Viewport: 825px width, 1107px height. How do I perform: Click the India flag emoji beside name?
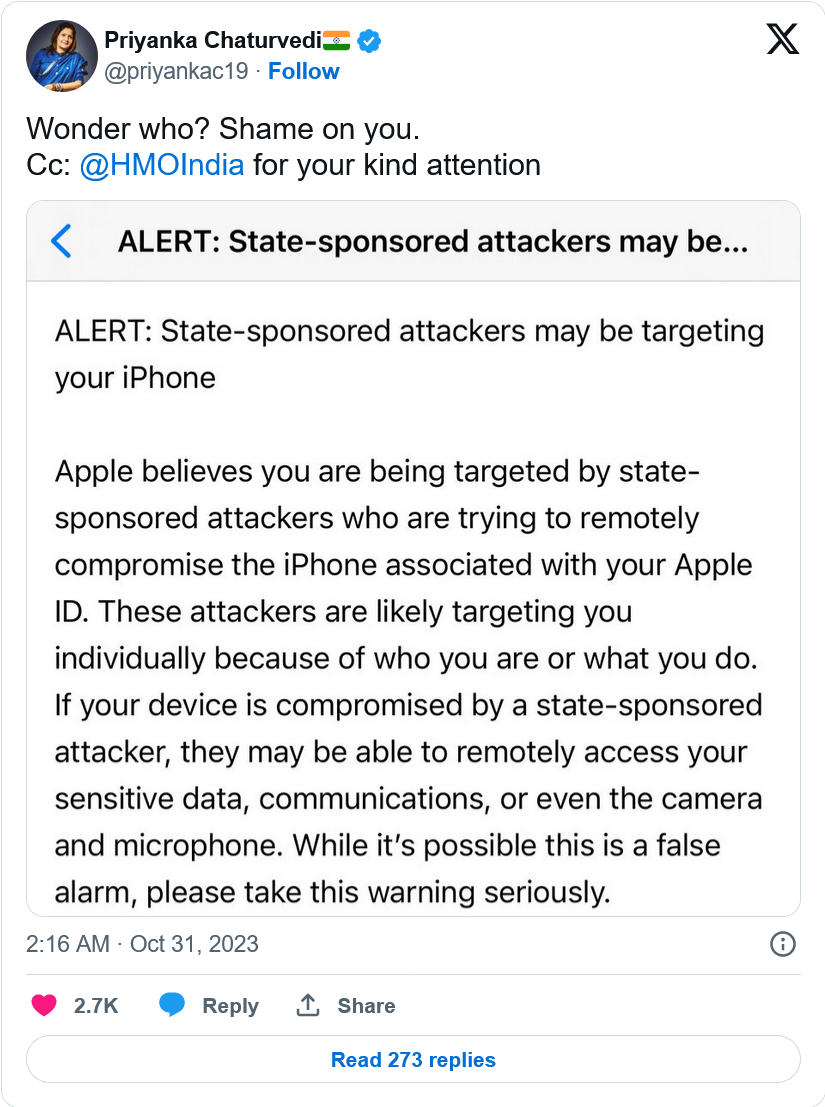click(337, 41)
